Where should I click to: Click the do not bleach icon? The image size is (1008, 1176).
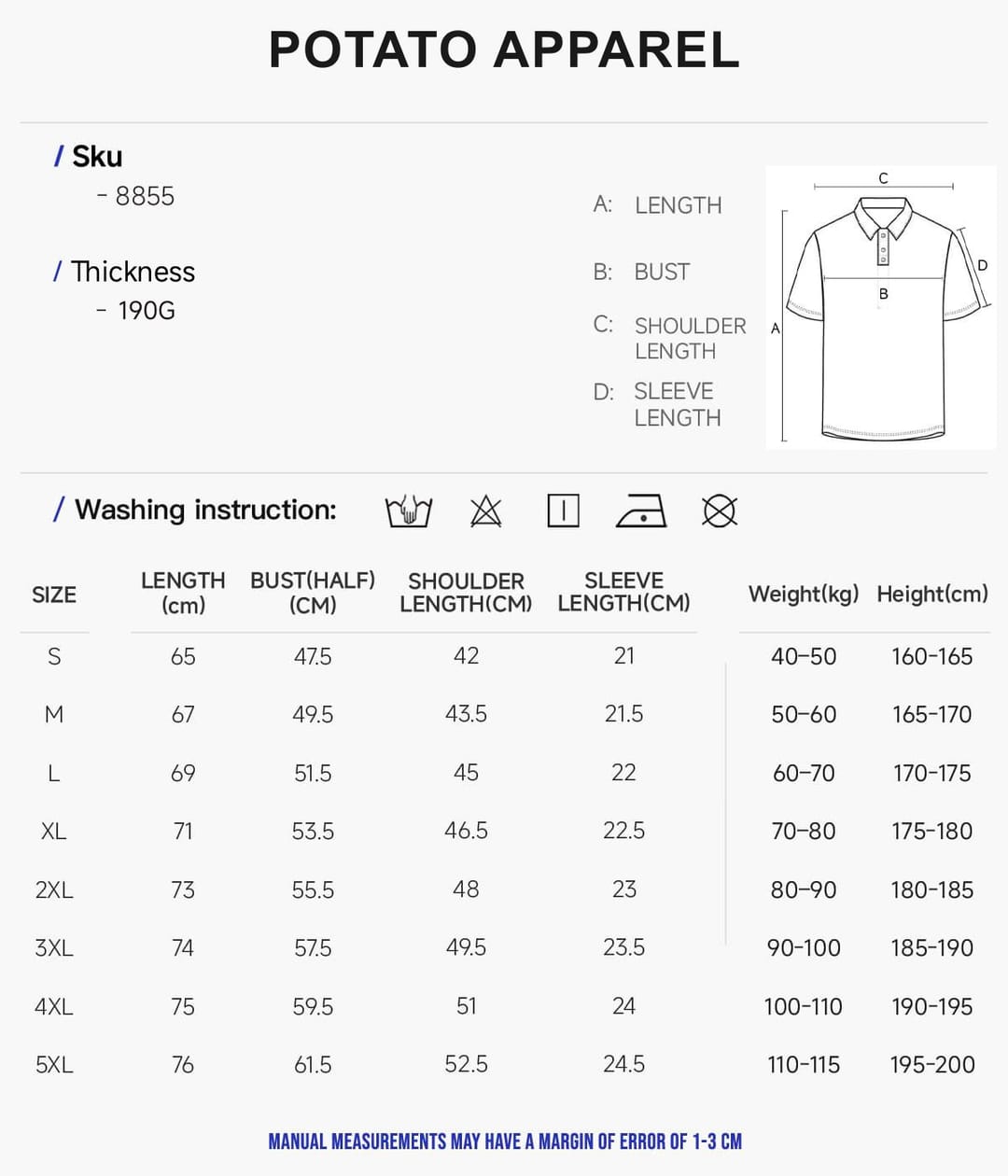click(485, 511)
